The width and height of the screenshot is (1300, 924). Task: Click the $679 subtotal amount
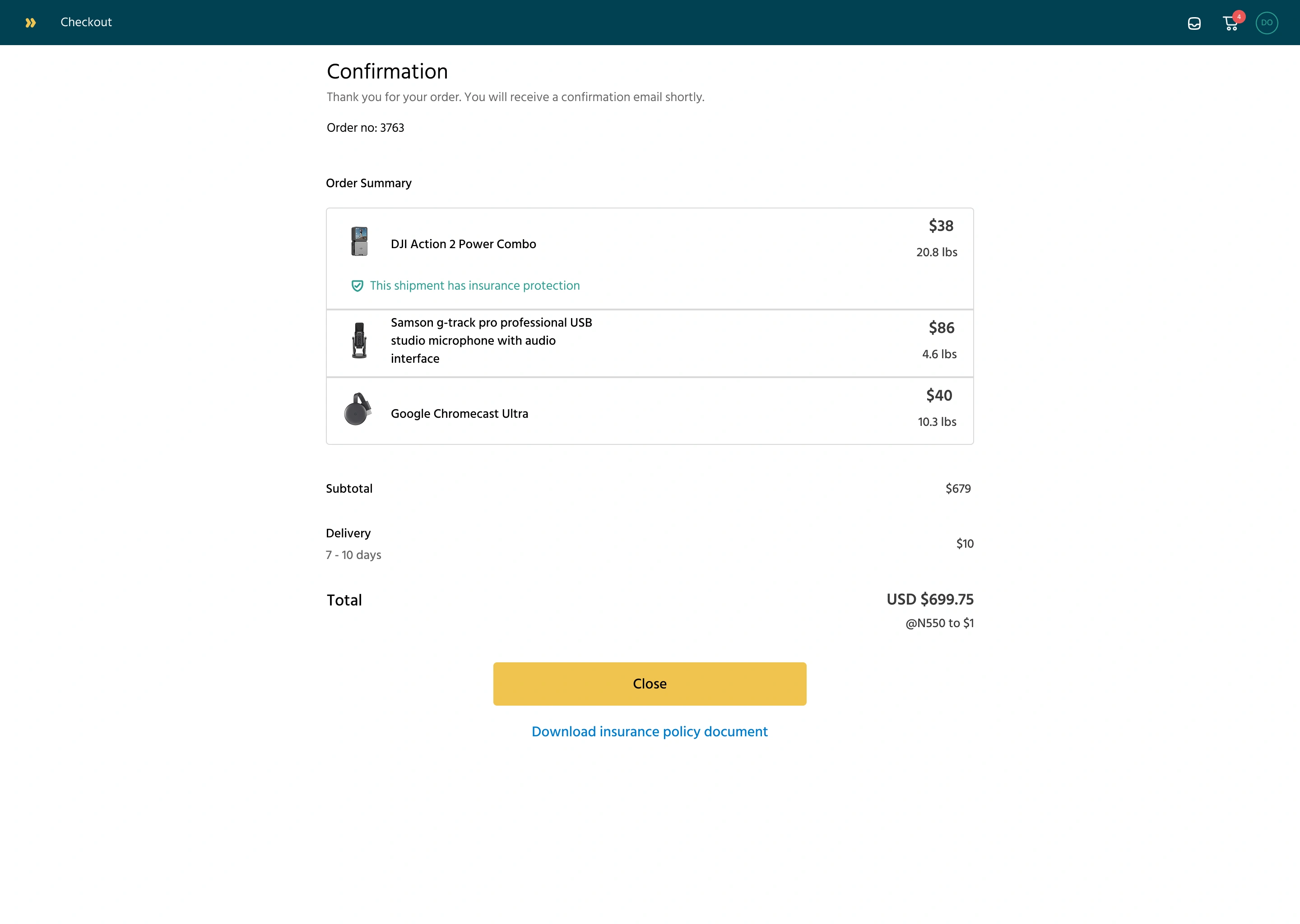pyautogui.click(x=958, y=489)
